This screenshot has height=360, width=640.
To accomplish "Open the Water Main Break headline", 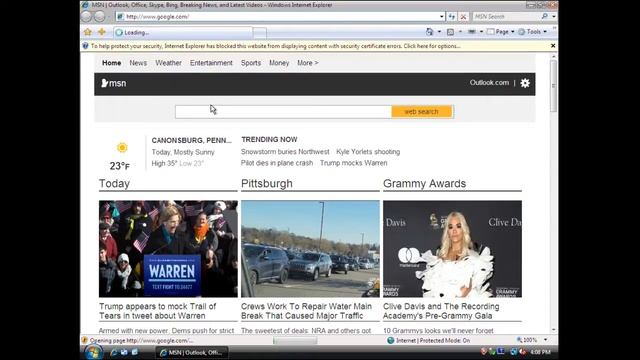I will (306, 311).
